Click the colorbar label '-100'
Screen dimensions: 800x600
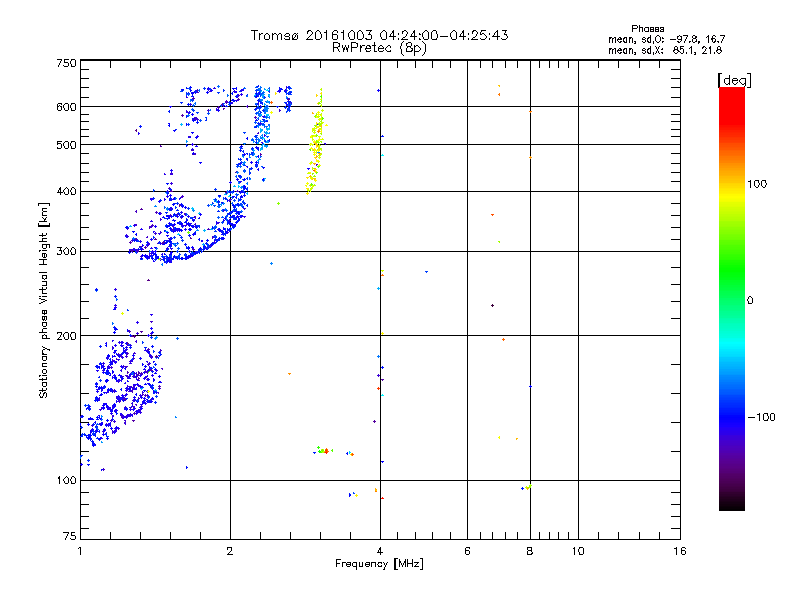pyautogui.click(x=761, y=417)
